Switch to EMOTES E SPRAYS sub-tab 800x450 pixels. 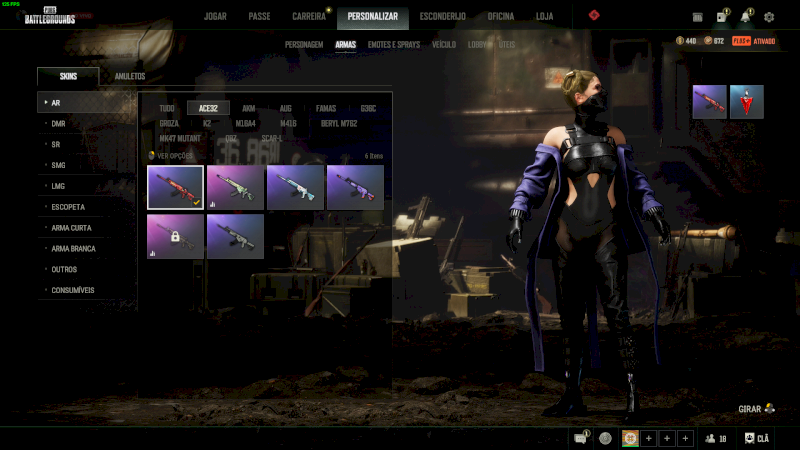tap(394, 45)
